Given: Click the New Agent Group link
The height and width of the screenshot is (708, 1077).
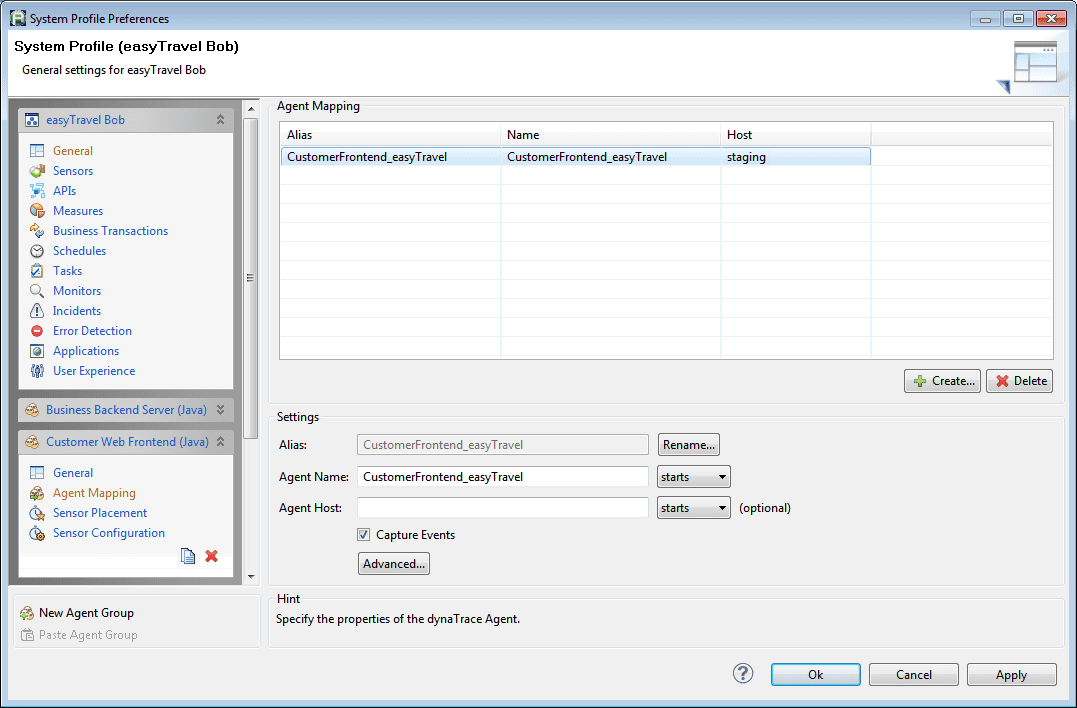Looking at the screenshot, I should pyautogui.click(x=87, y=613).
